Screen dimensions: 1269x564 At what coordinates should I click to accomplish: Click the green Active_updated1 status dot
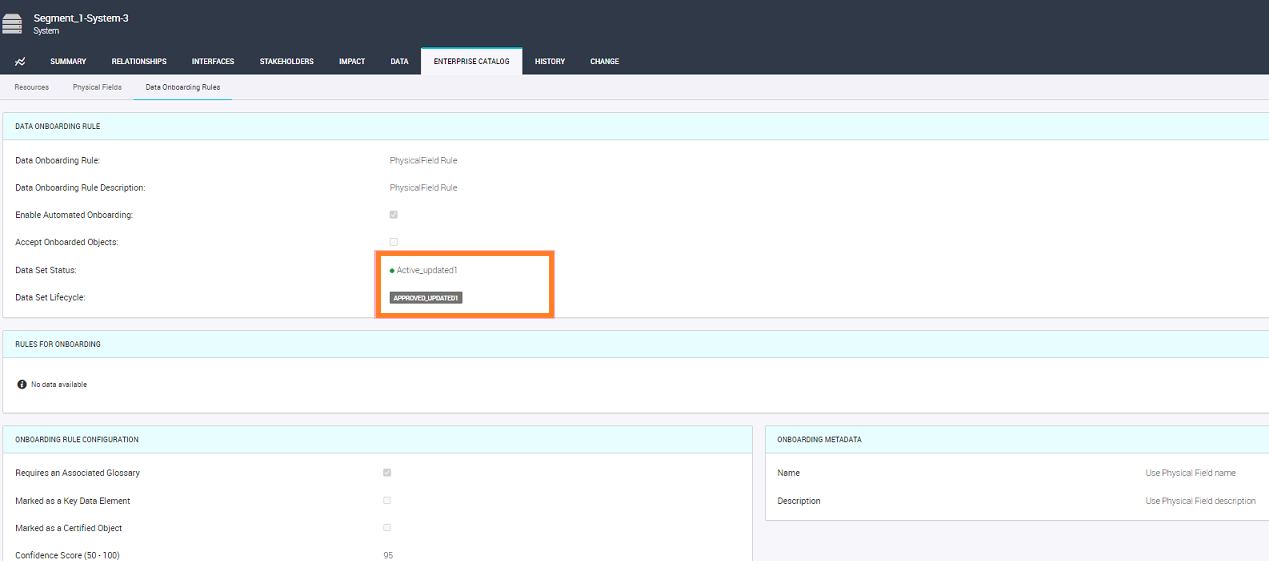392,270
